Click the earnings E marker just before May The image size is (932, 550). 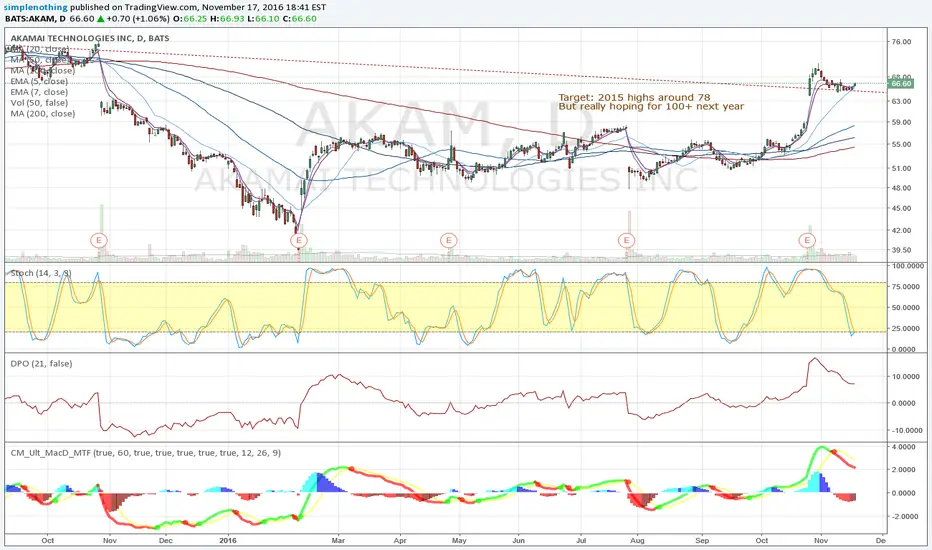click(449, 241)
